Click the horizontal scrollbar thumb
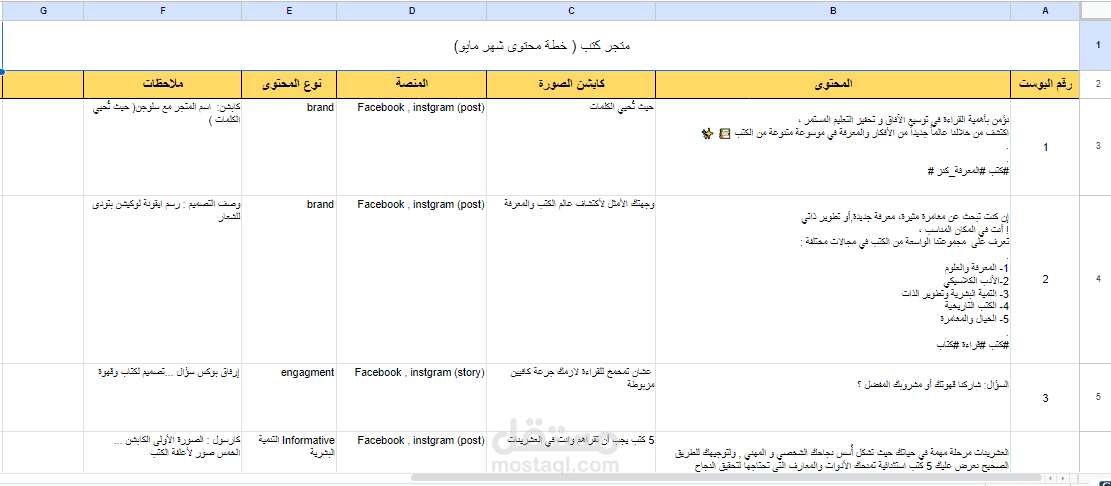The image size is (1111, 486). pos(726,478)
